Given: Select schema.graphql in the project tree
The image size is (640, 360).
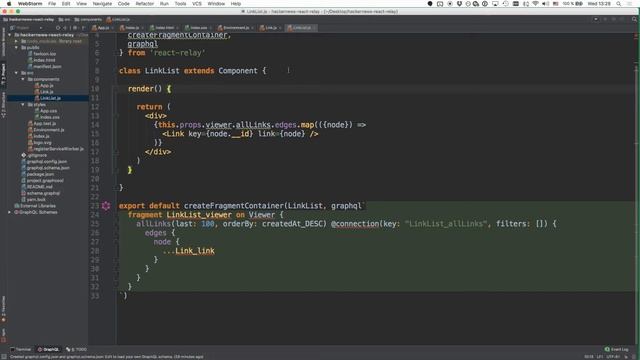Looking at the screenshot, I should coord(43,193).
